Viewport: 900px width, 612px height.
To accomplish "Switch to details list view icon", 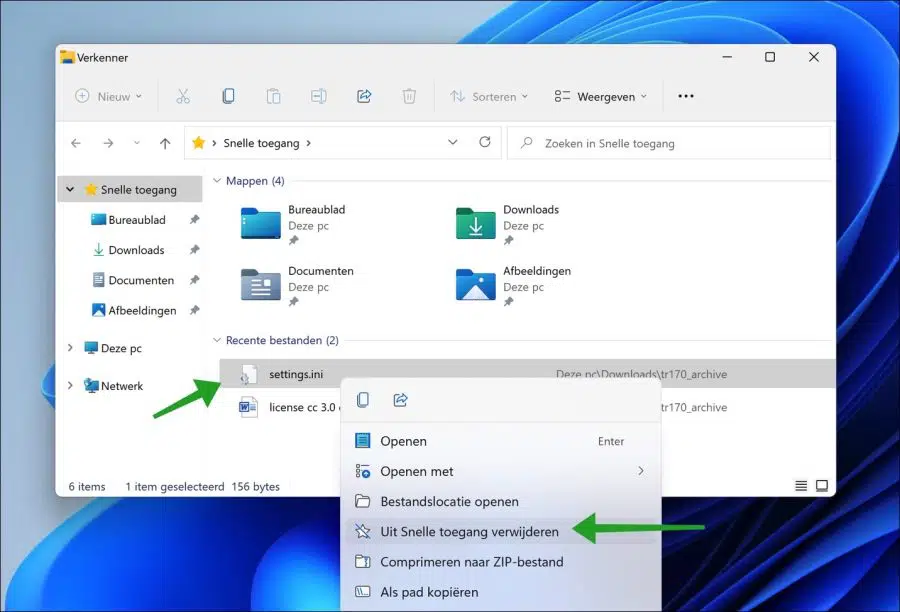I will click(x=801, y=486).
